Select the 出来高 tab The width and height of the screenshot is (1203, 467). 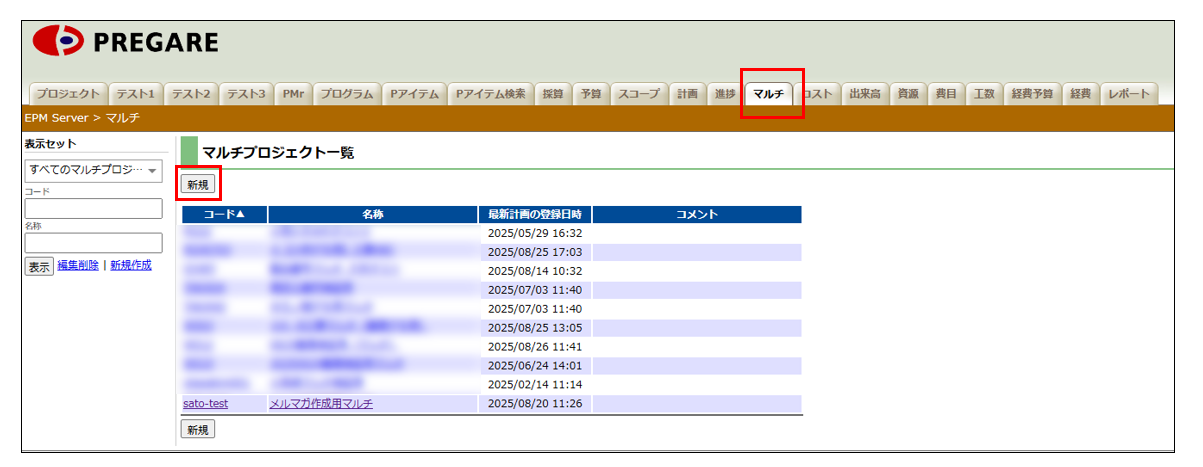click(864, 94)
